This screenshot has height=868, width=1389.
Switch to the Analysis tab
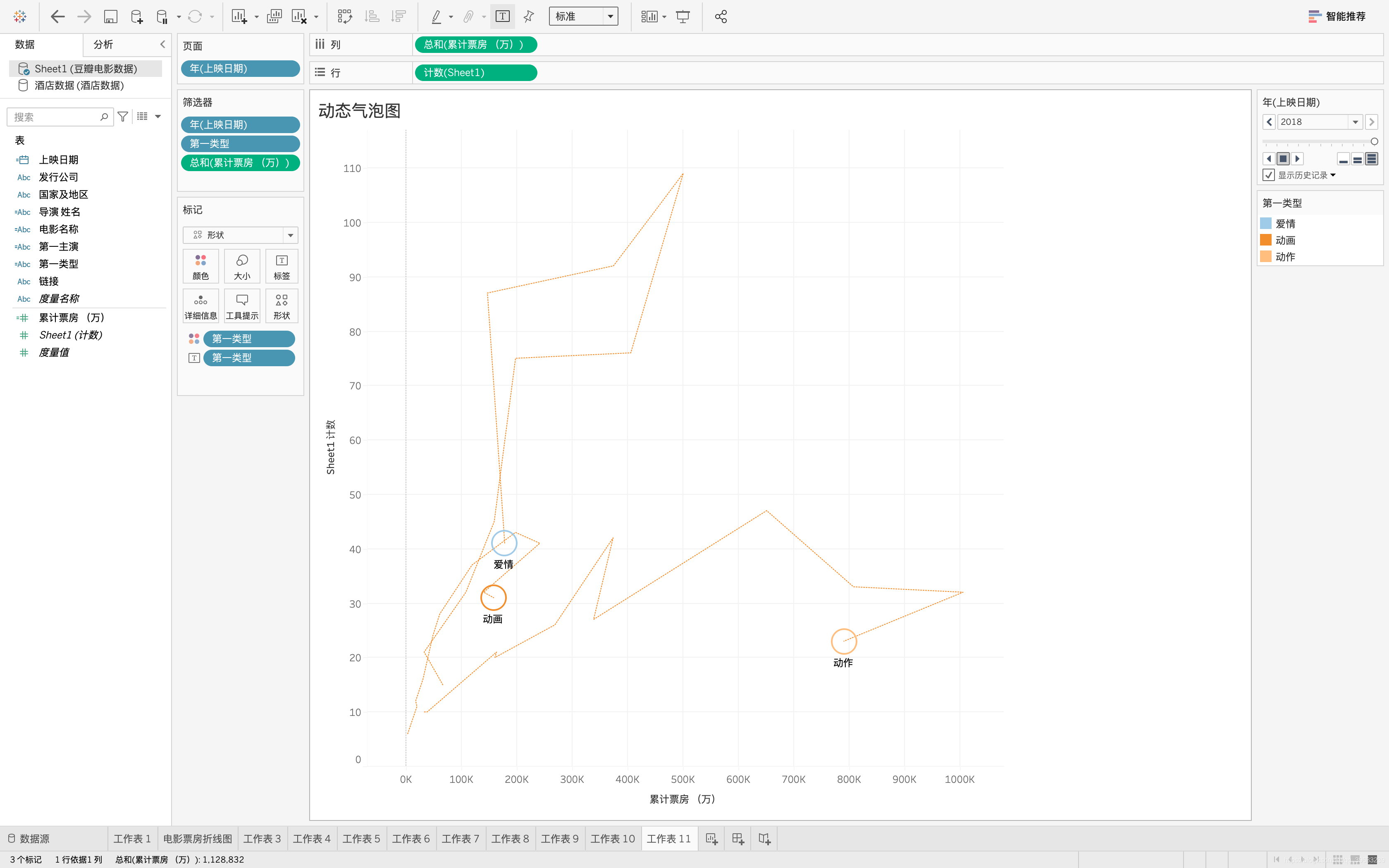click(x=103, y=44)
